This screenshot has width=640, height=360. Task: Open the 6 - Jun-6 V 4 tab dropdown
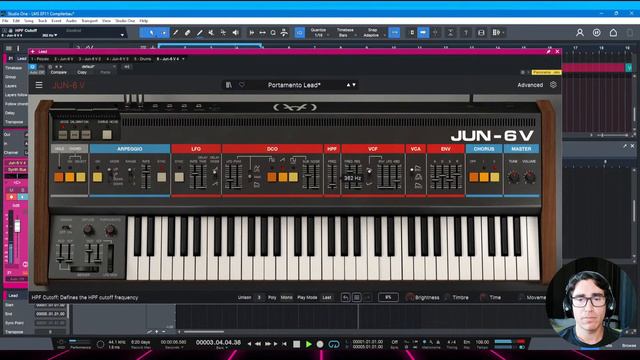click(x=183, y=59)
